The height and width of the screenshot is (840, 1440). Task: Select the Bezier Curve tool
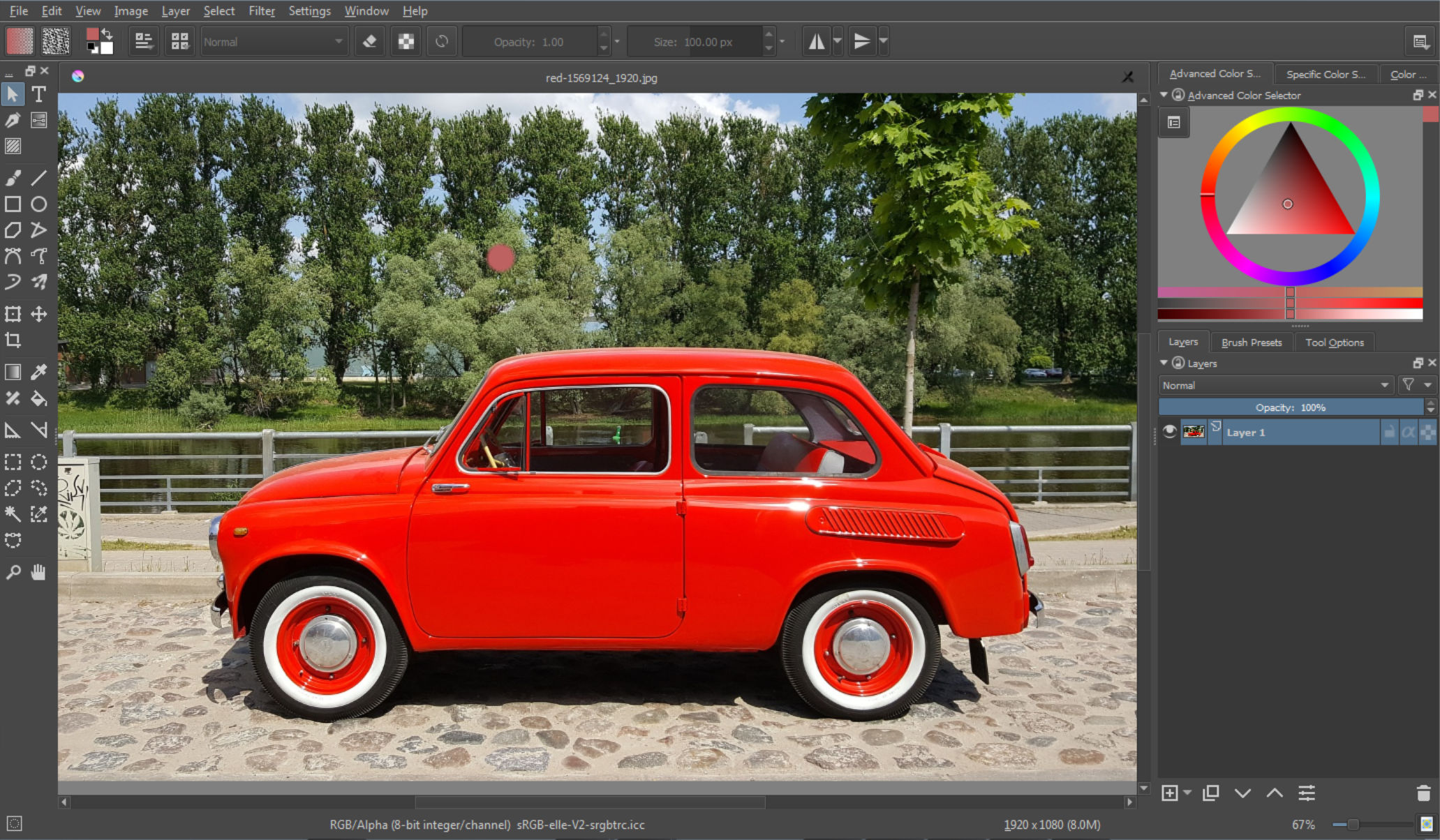click(13, 256)
